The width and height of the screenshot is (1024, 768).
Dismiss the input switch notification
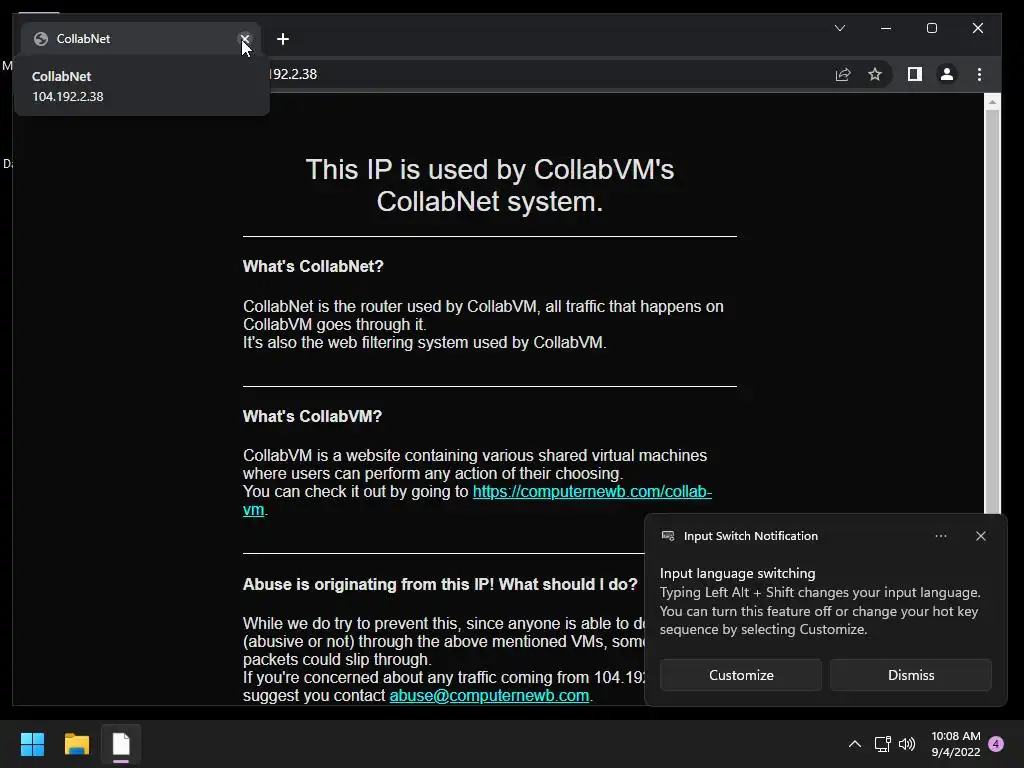click(x=910, y=675)
